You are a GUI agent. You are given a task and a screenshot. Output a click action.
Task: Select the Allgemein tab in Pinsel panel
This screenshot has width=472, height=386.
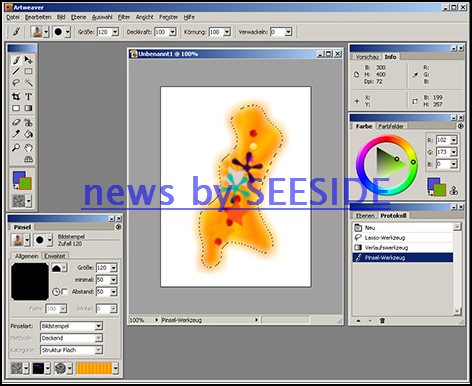click(x=27, y=256)
